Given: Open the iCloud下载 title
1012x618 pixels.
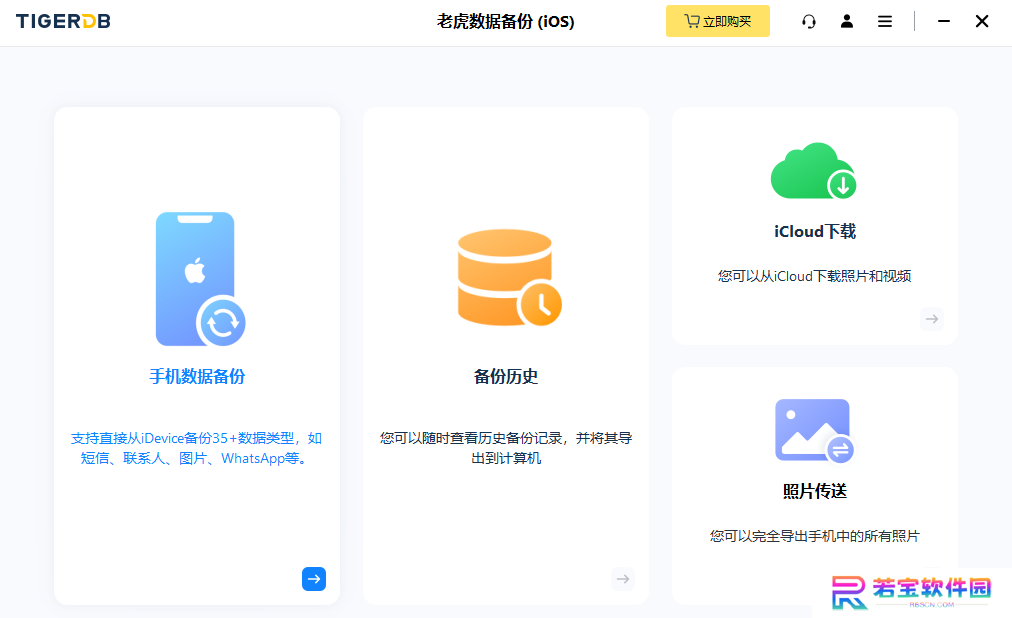Looking at the screenshot, I should pyautogui.click(x=815, y=232).
